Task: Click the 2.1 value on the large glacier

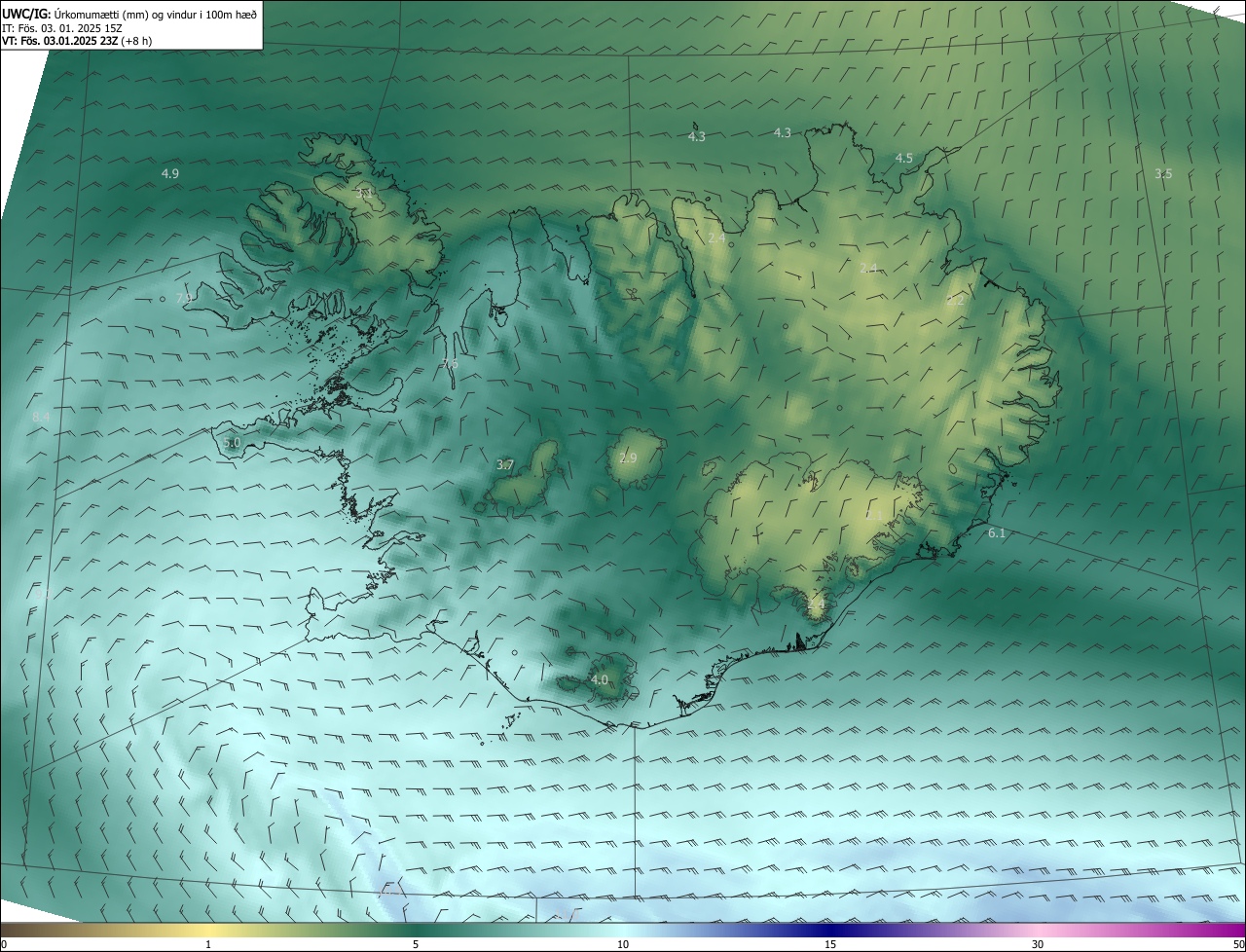Action: coord(874,516)
